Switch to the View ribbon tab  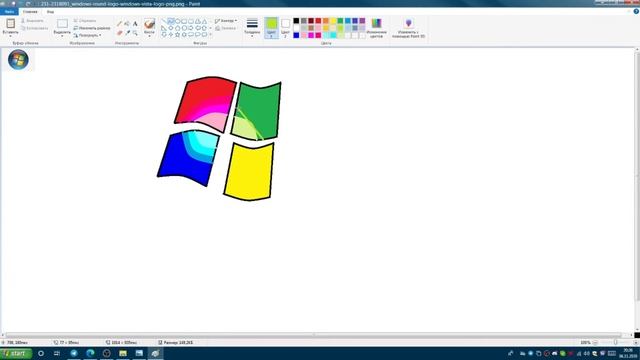[50, 12]
